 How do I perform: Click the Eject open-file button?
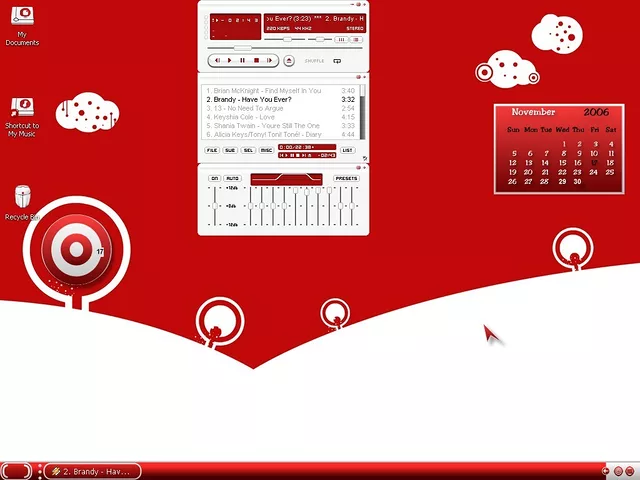[289, 61]
